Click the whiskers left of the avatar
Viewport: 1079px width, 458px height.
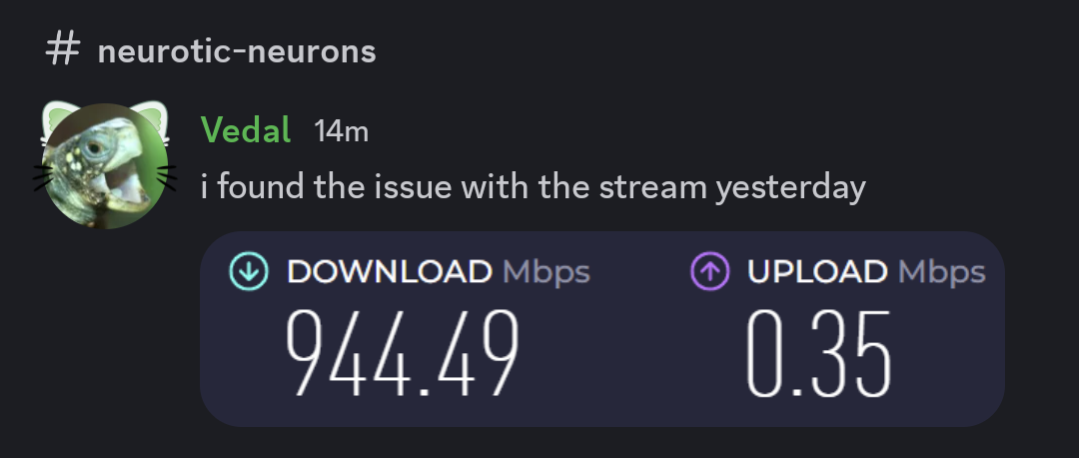click(44, 178)
